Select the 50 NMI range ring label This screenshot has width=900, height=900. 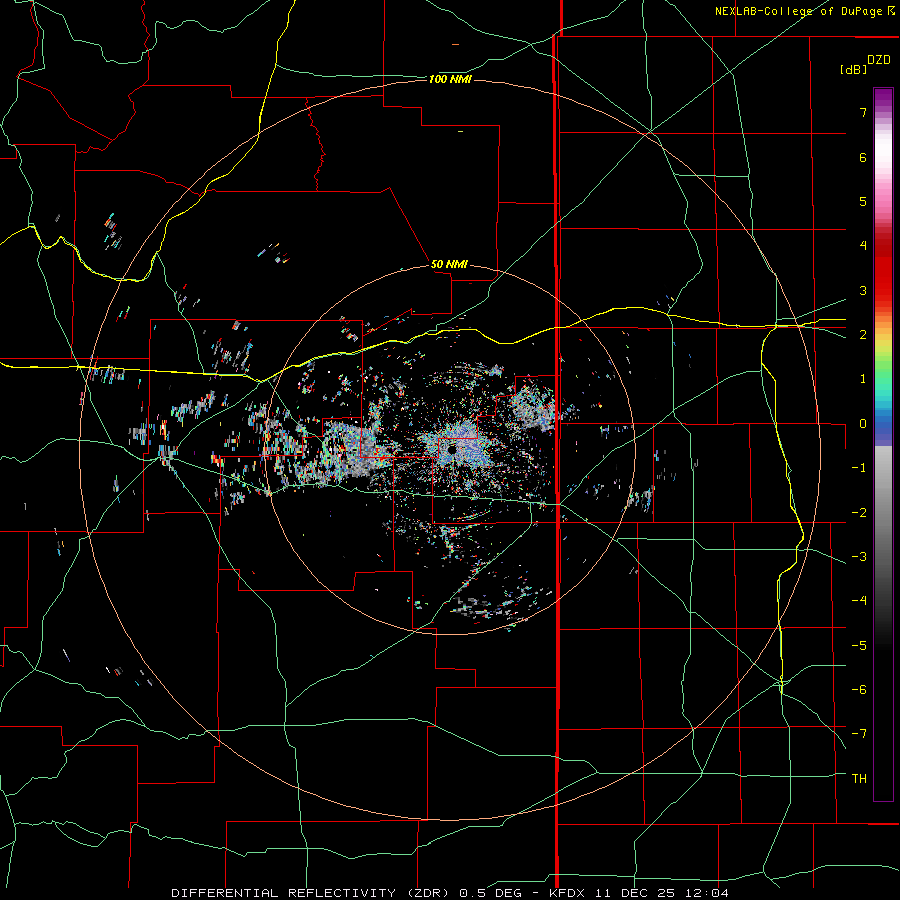[449, 264]
